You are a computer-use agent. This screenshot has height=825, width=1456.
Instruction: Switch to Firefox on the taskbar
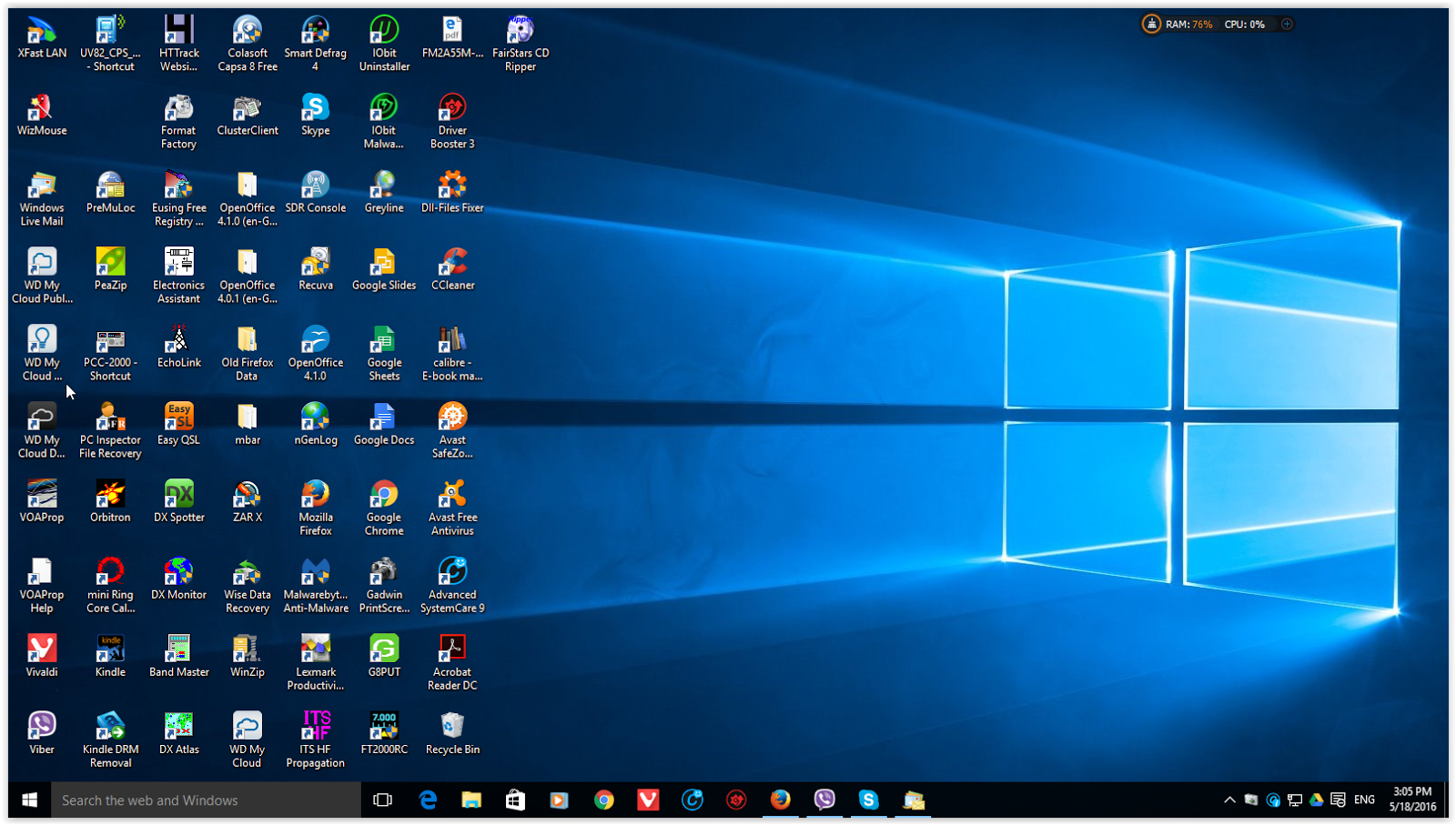tap(780, 800)
